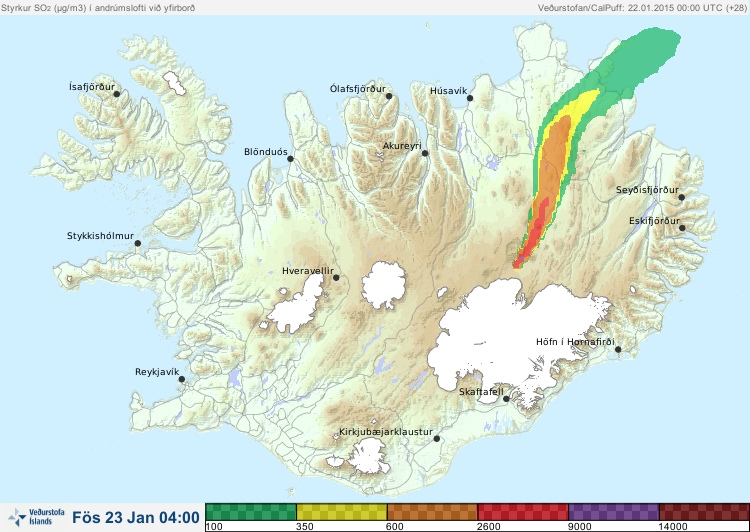Click the orange 600 legend swatch
The image size is (750, 532).
[432, 512]
